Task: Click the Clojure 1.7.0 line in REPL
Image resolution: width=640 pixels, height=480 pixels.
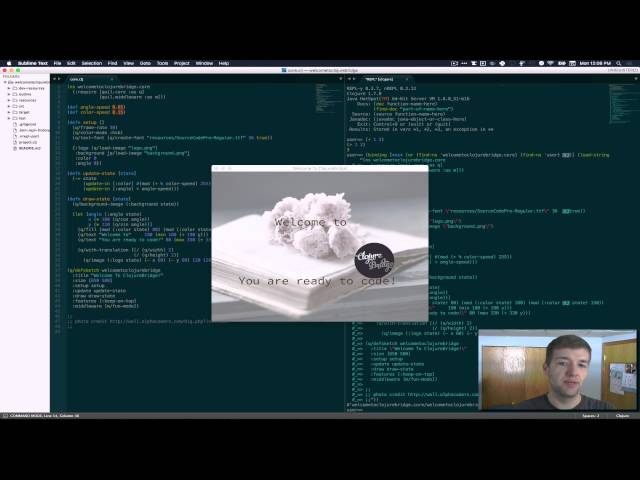Action: pos(364,93)
